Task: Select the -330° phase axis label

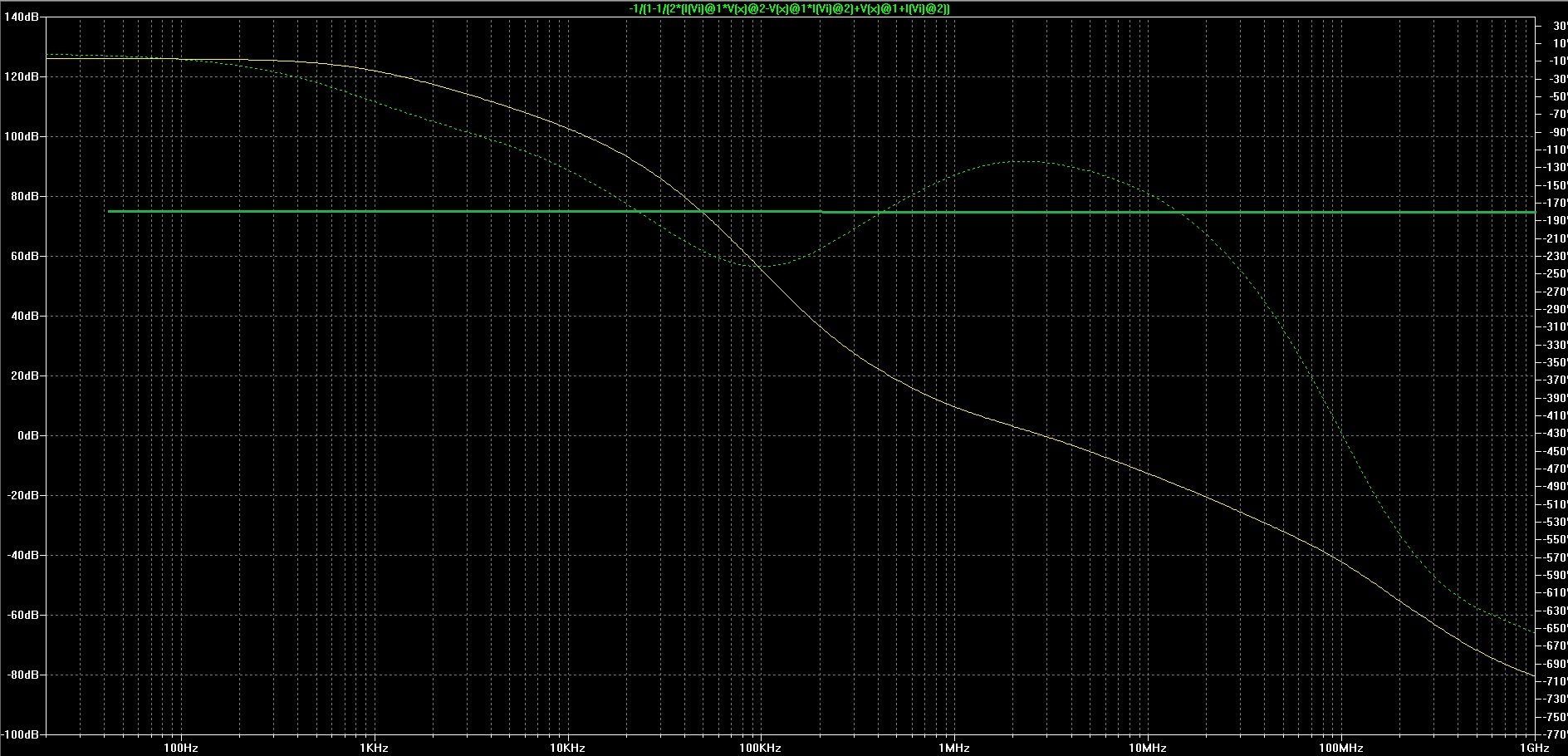Action: (1556, 345)
